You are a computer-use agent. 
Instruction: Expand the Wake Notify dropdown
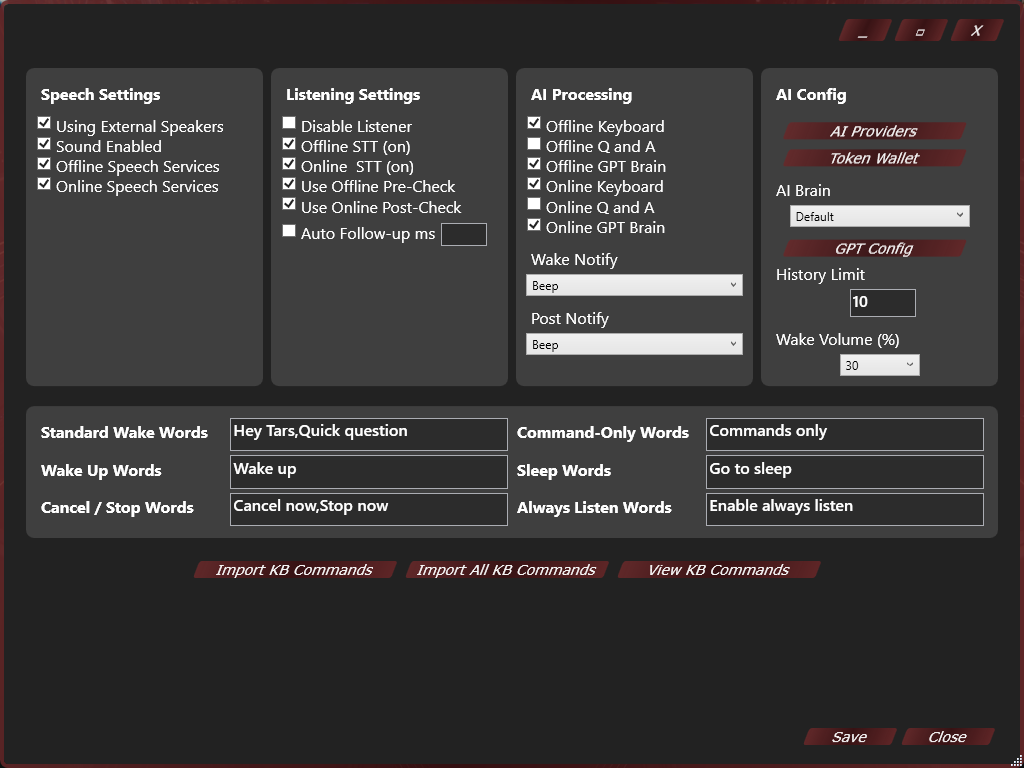(x=634, y=285)
